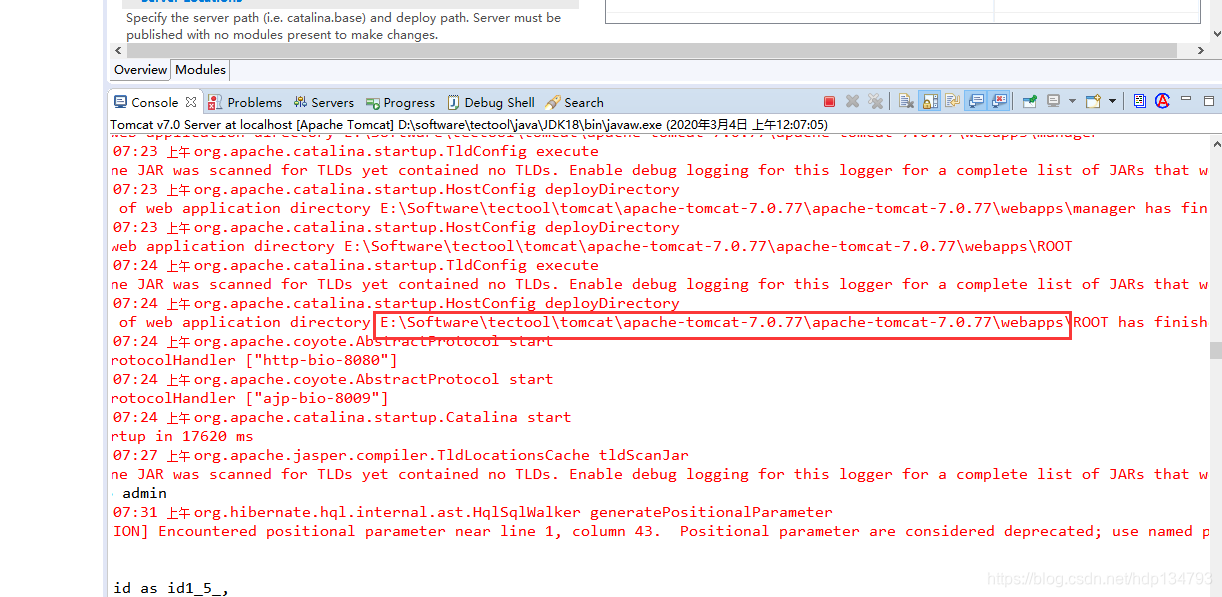Click the Remove Launch icon
Viewport: 1222px width, 597px height.
[x=852, y=101]
